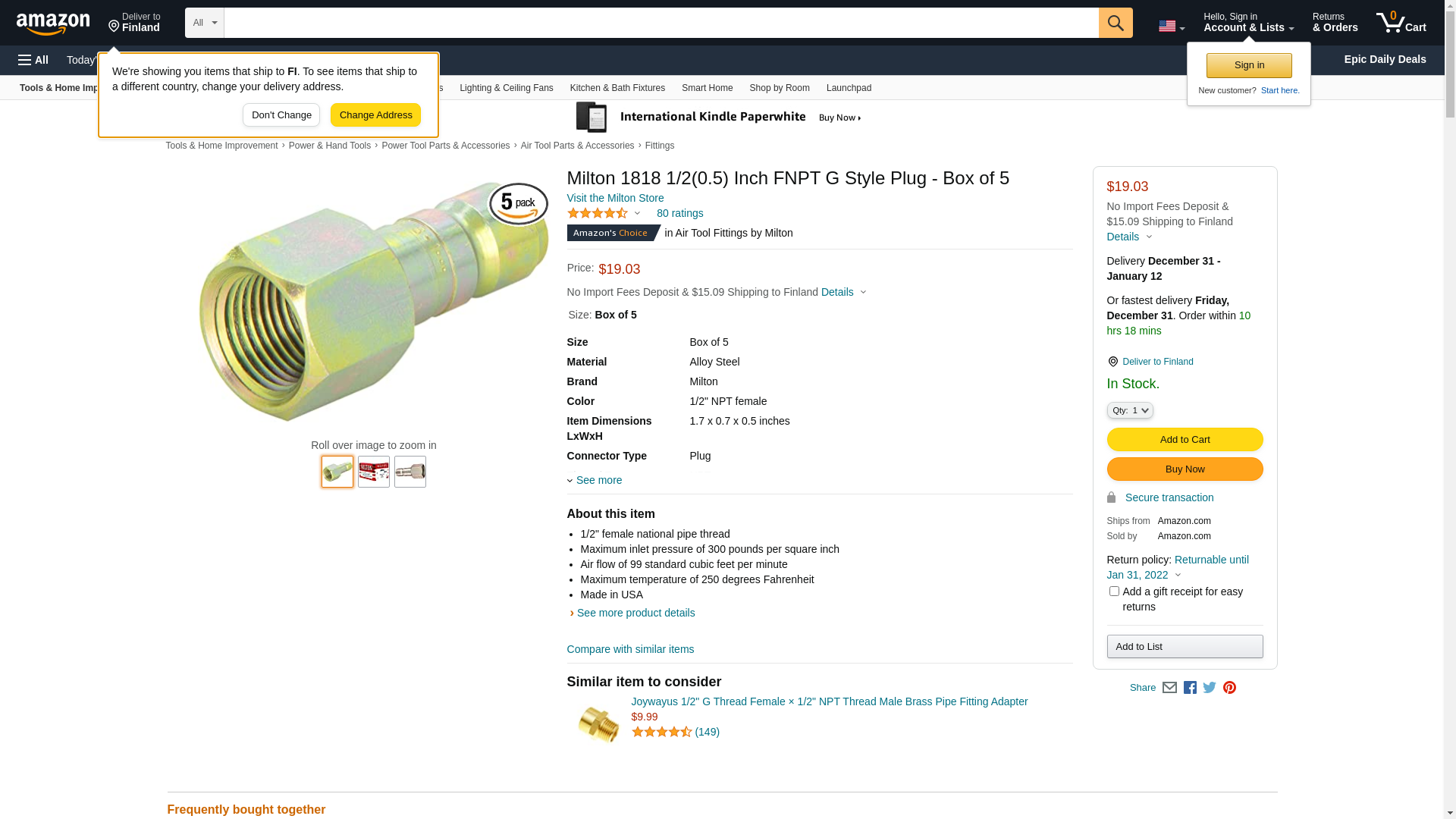Visit the Milton Store link
Screen dimensions: 1456x819
(x=615, y=198)
